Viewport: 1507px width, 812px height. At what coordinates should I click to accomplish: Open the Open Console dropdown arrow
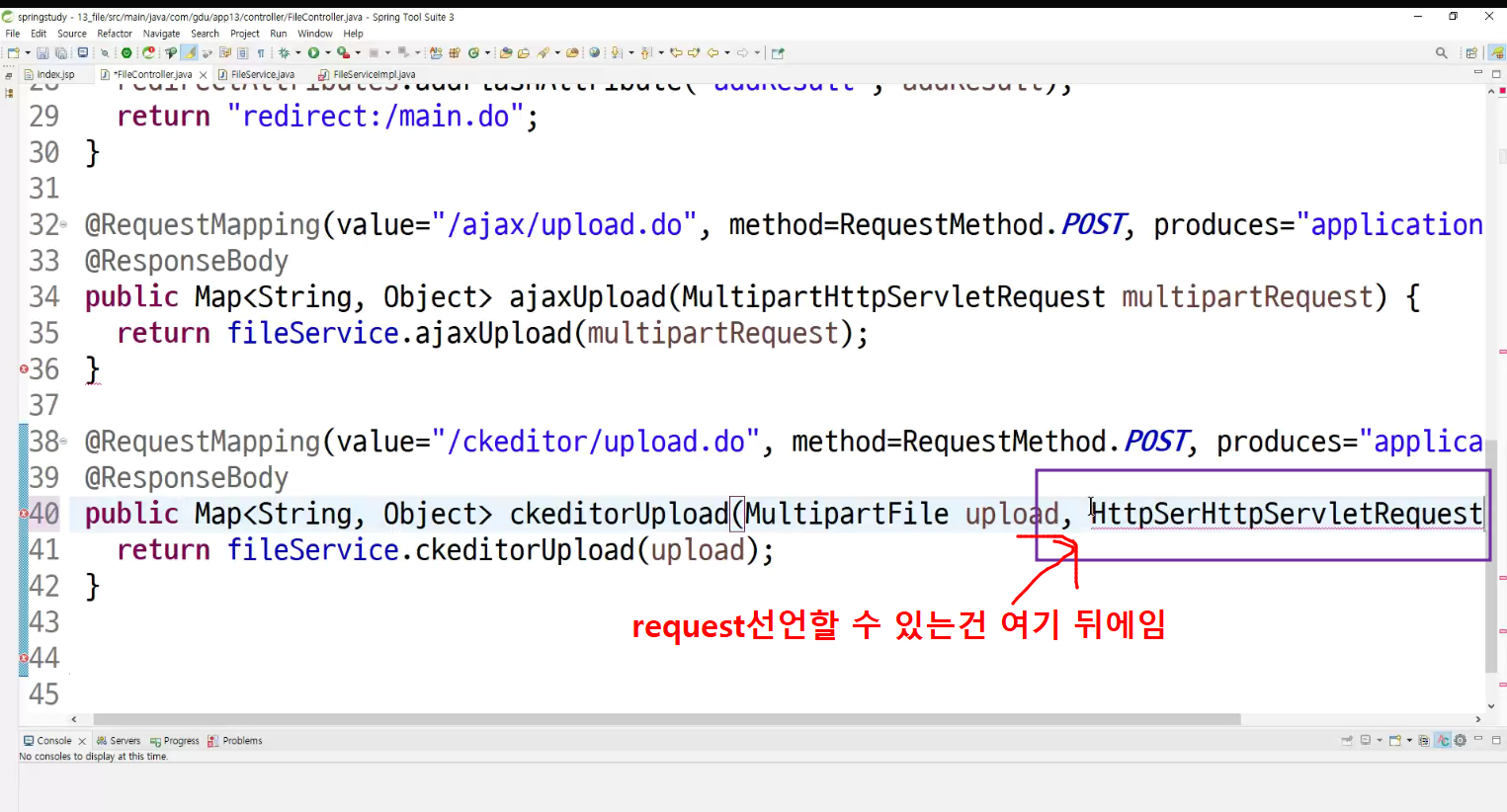(1409, 741)
